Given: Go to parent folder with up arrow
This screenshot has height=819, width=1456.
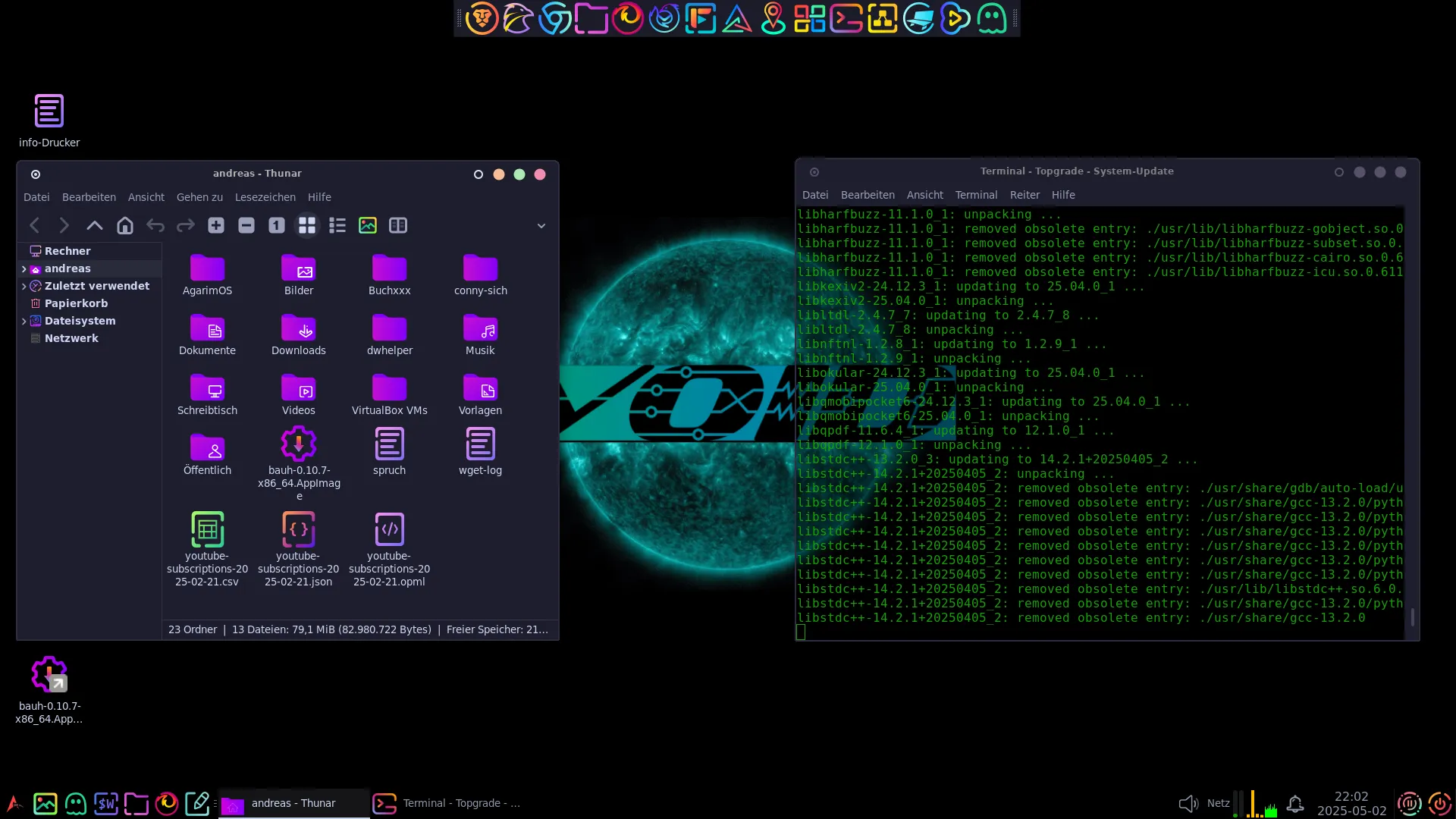Looking at the screenshot, I should click(95, 225).
